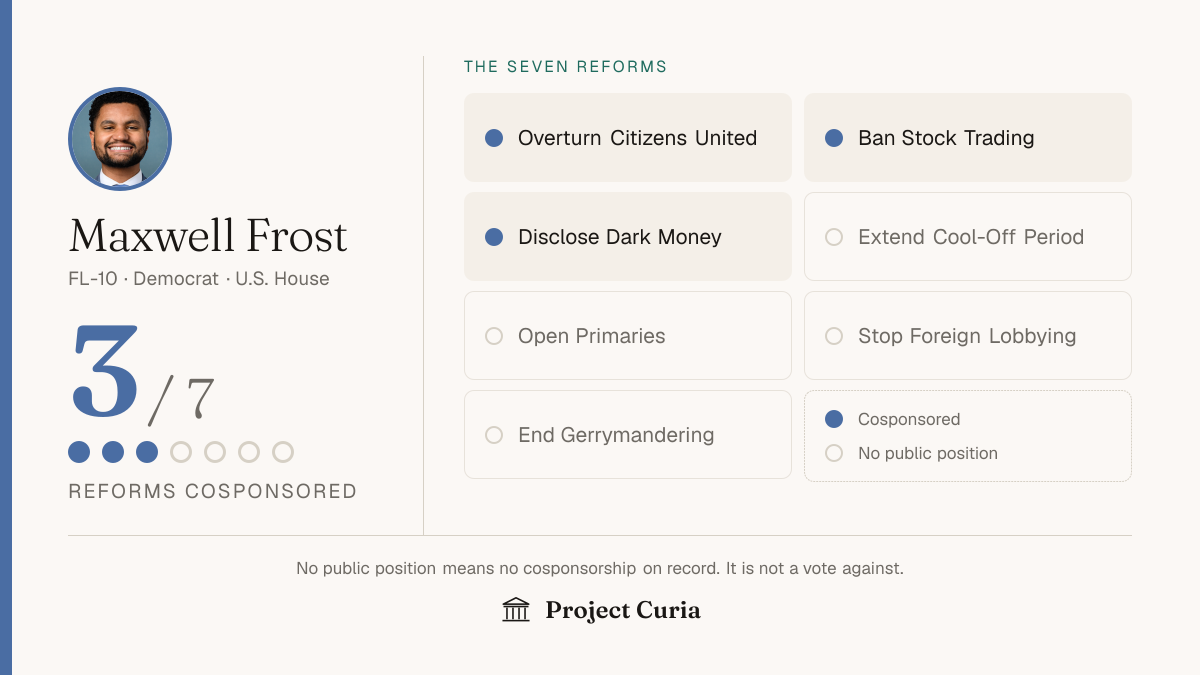Click The Seven Reforms heading
Screen dimensions: 1200x675
click(x=566, y=67)
